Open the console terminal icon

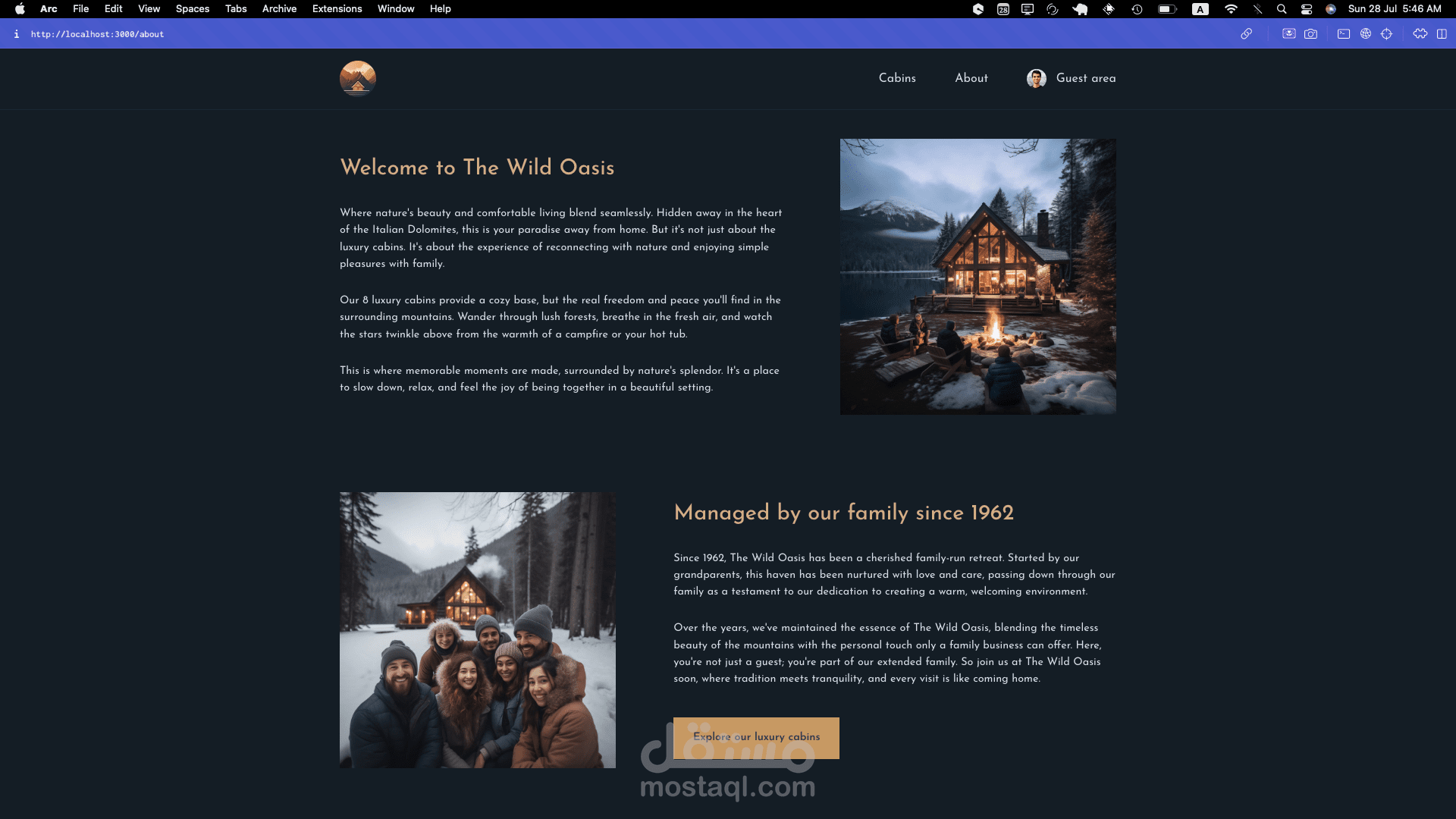[x=1344, y=34]
